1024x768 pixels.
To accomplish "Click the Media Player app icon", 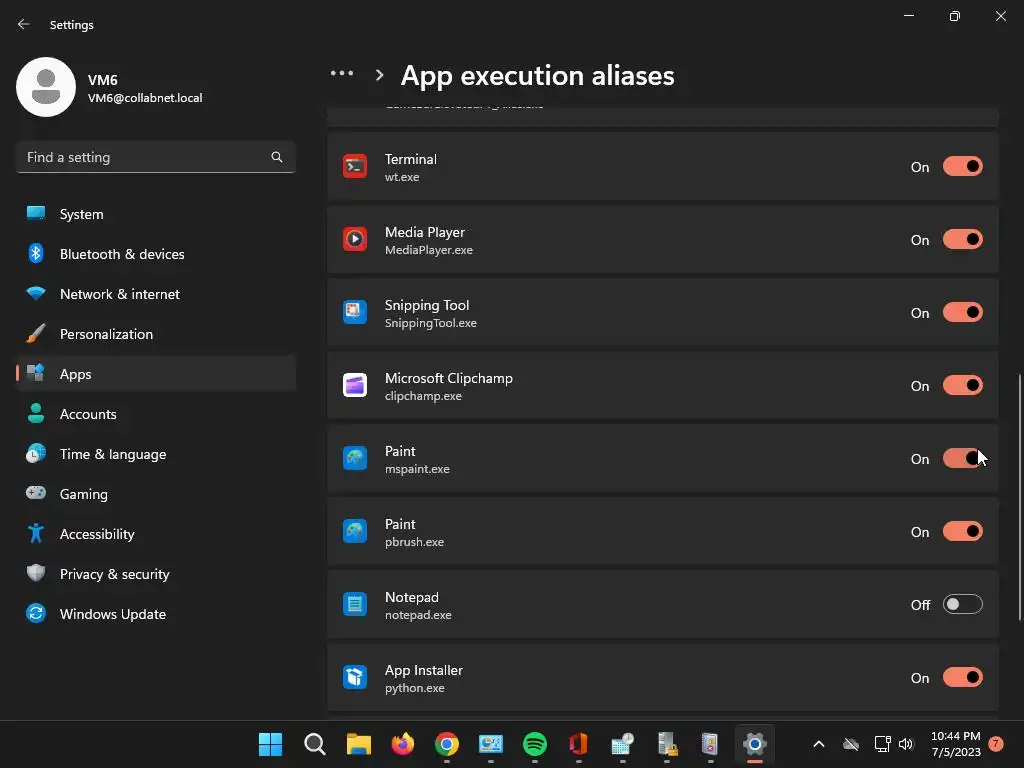I will (354, 240).
